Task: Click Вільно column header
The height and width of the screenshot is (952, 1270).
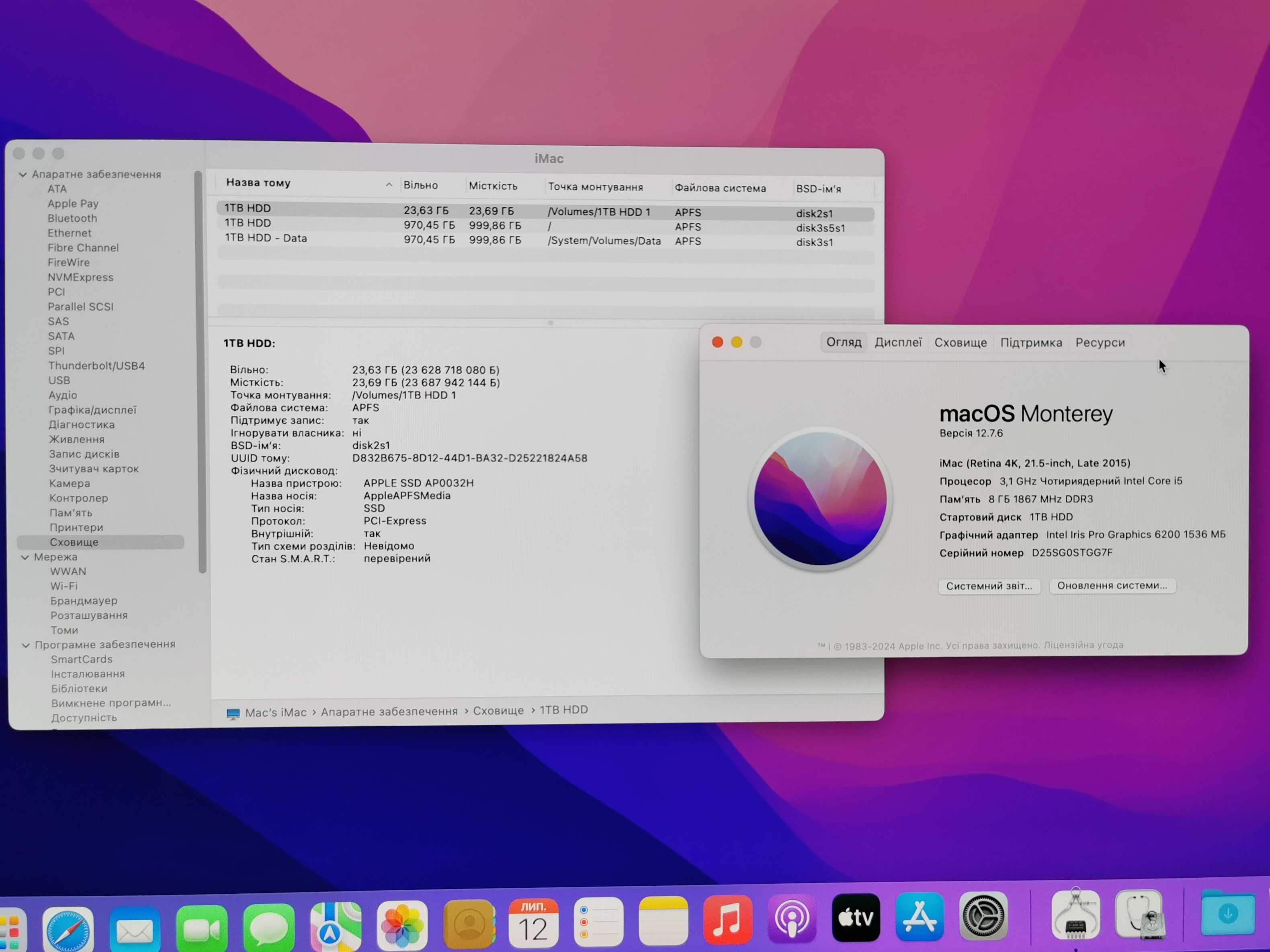Action: [420, 185]
